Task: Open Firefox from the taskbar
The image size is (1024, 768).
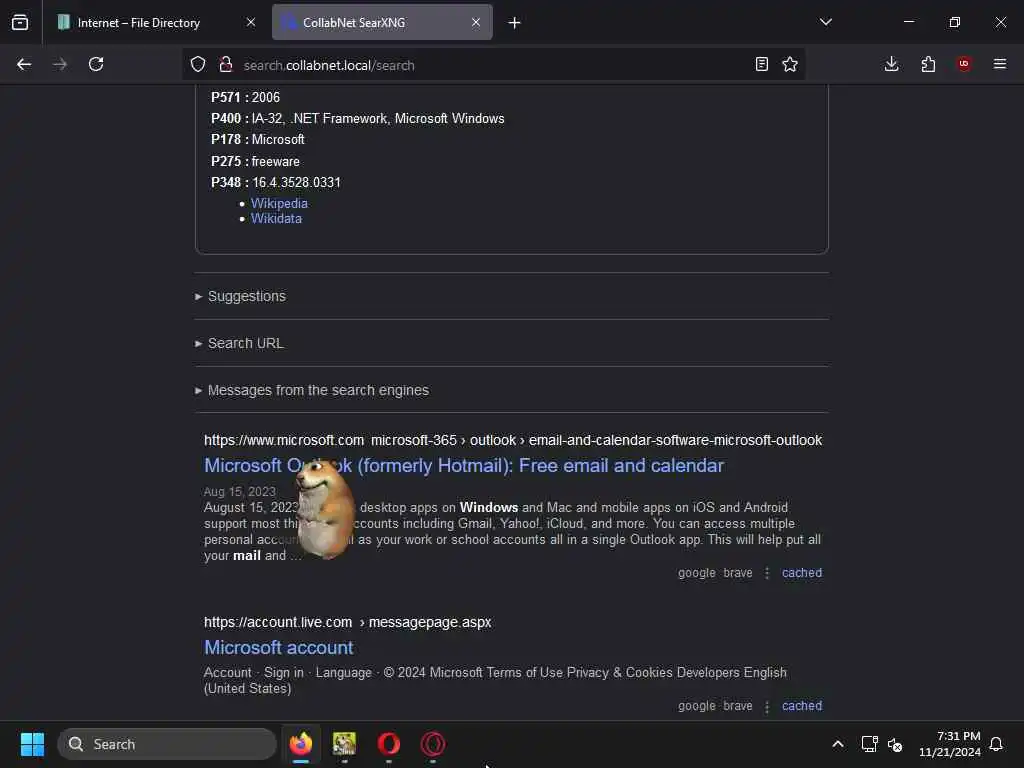Action: click(x=300, y=744)
